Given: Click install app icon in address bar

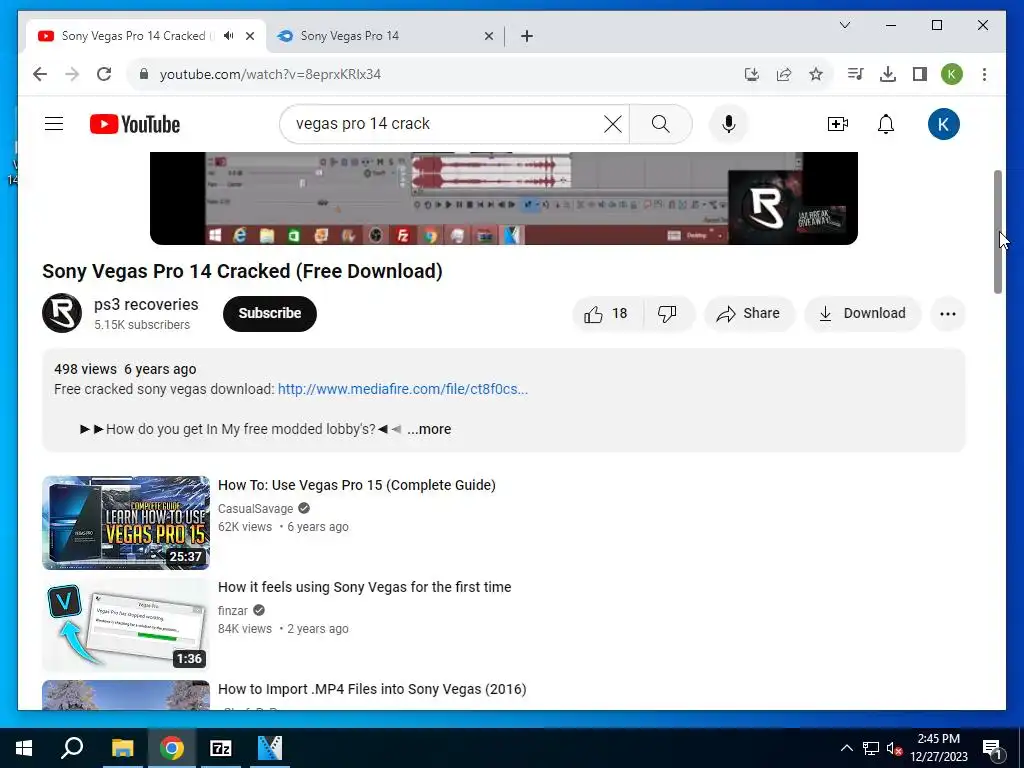Looking at the screenshot, I should click(752, 74).
